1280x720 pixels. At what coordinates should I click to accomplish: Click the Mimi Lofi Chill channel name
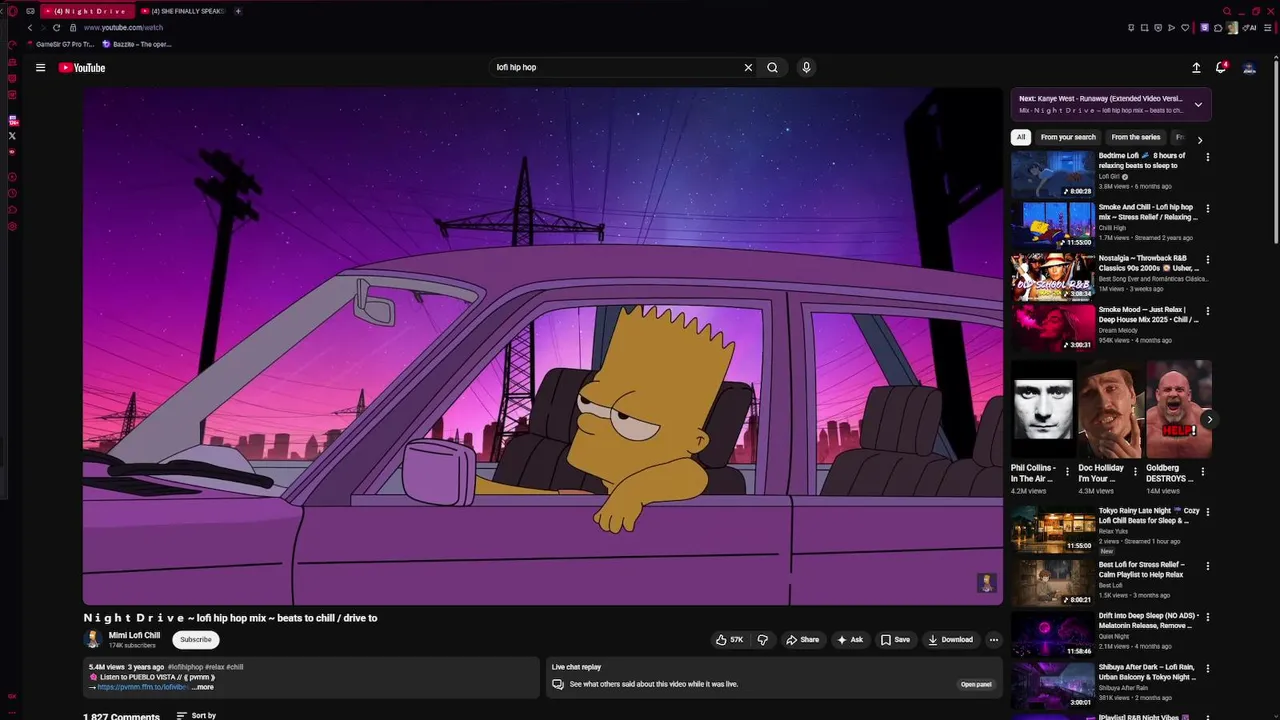click(x=134, y=635)
